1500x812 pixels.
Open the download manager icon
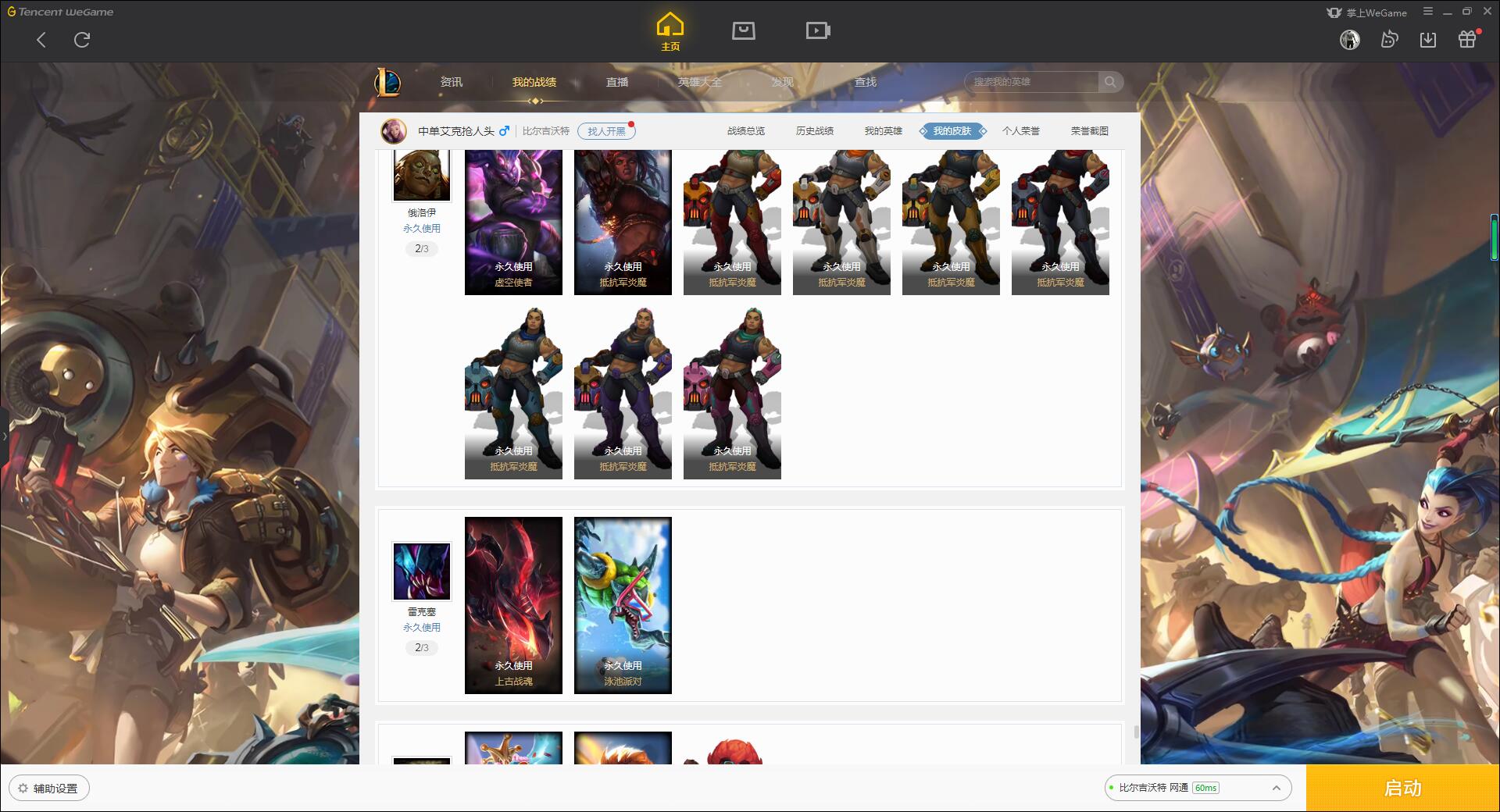click(1428, 39)
